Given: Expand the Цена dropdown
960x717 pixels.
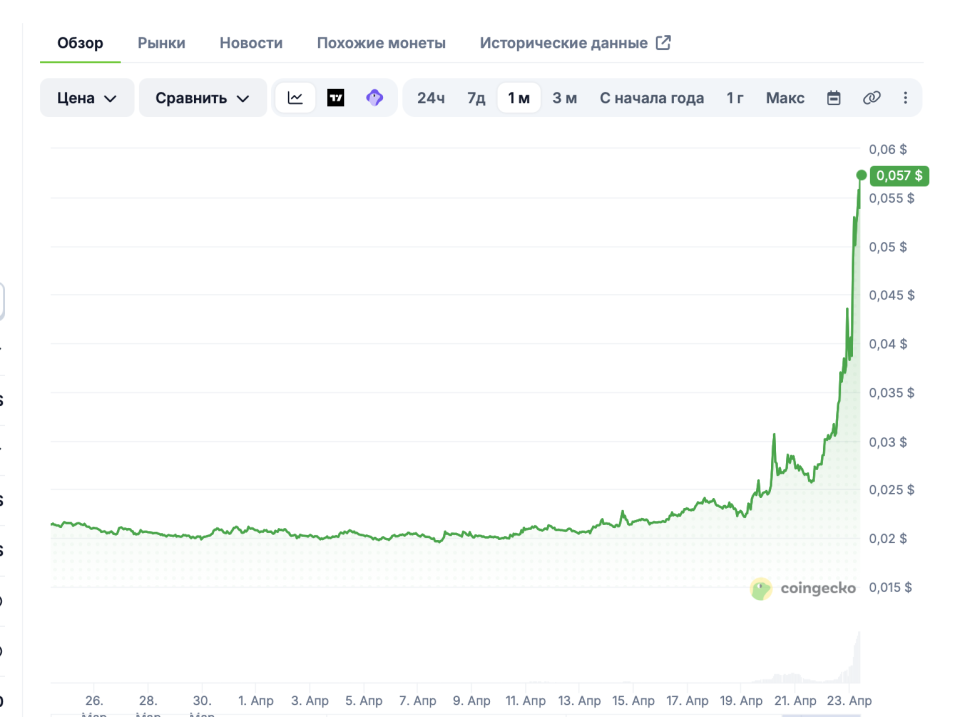Looking at the screenshot, I should 87,98.
